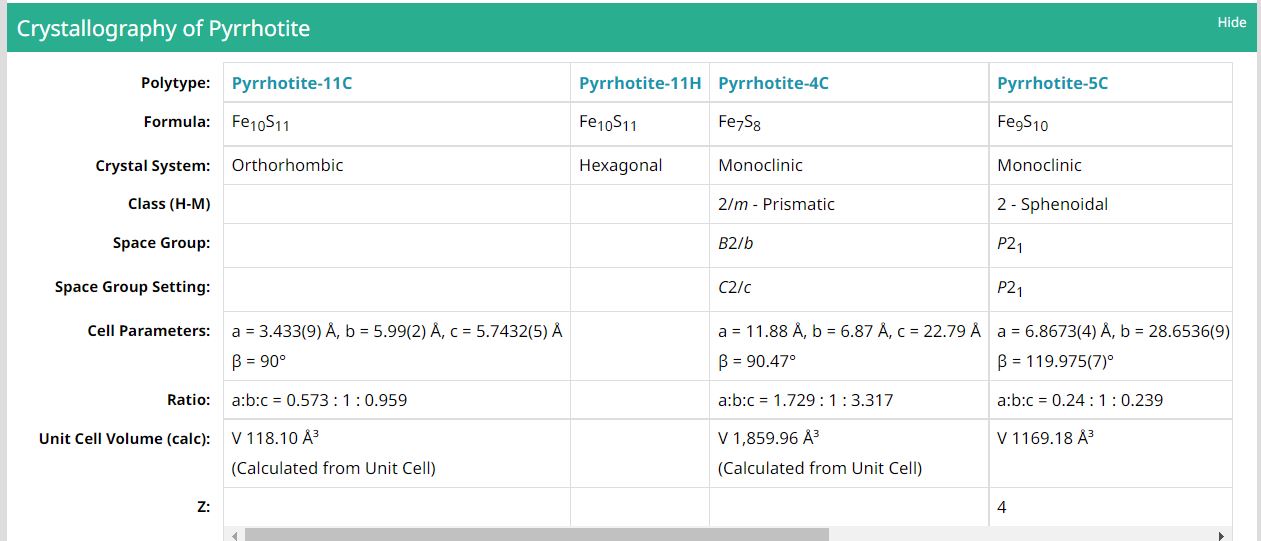Click the Fe7S8 formula cell
Viewport: 1261px width, 541px height.
pyautogui.click(x=849, y=123)
